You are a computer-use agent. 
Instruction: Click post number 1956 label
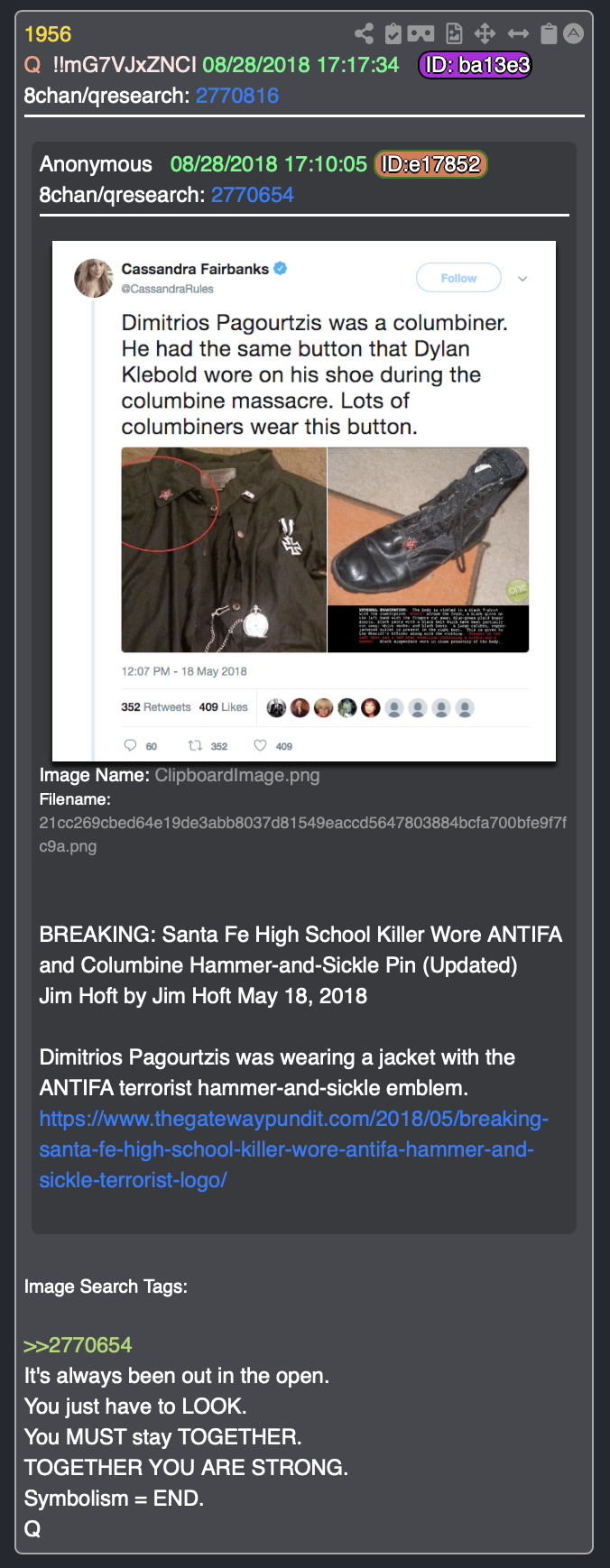coord(48,34)
